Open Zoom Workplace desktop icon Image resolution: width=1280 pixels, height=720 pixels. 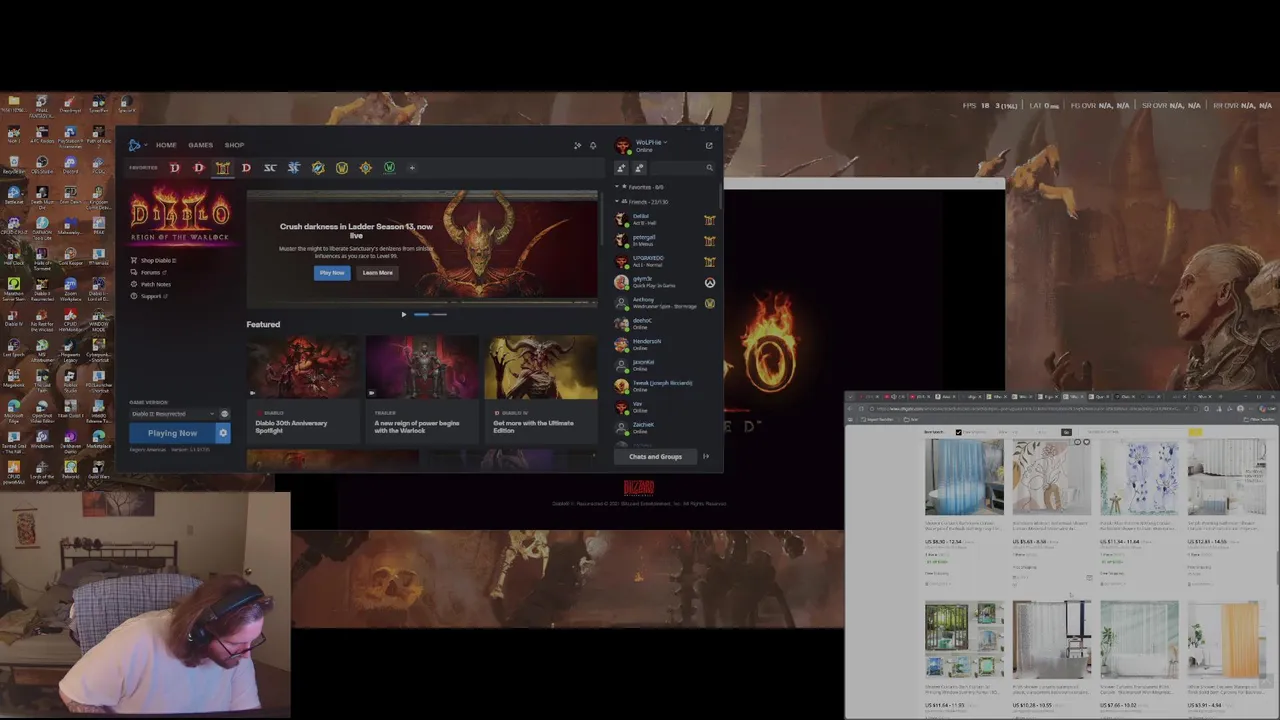[70, 288]
